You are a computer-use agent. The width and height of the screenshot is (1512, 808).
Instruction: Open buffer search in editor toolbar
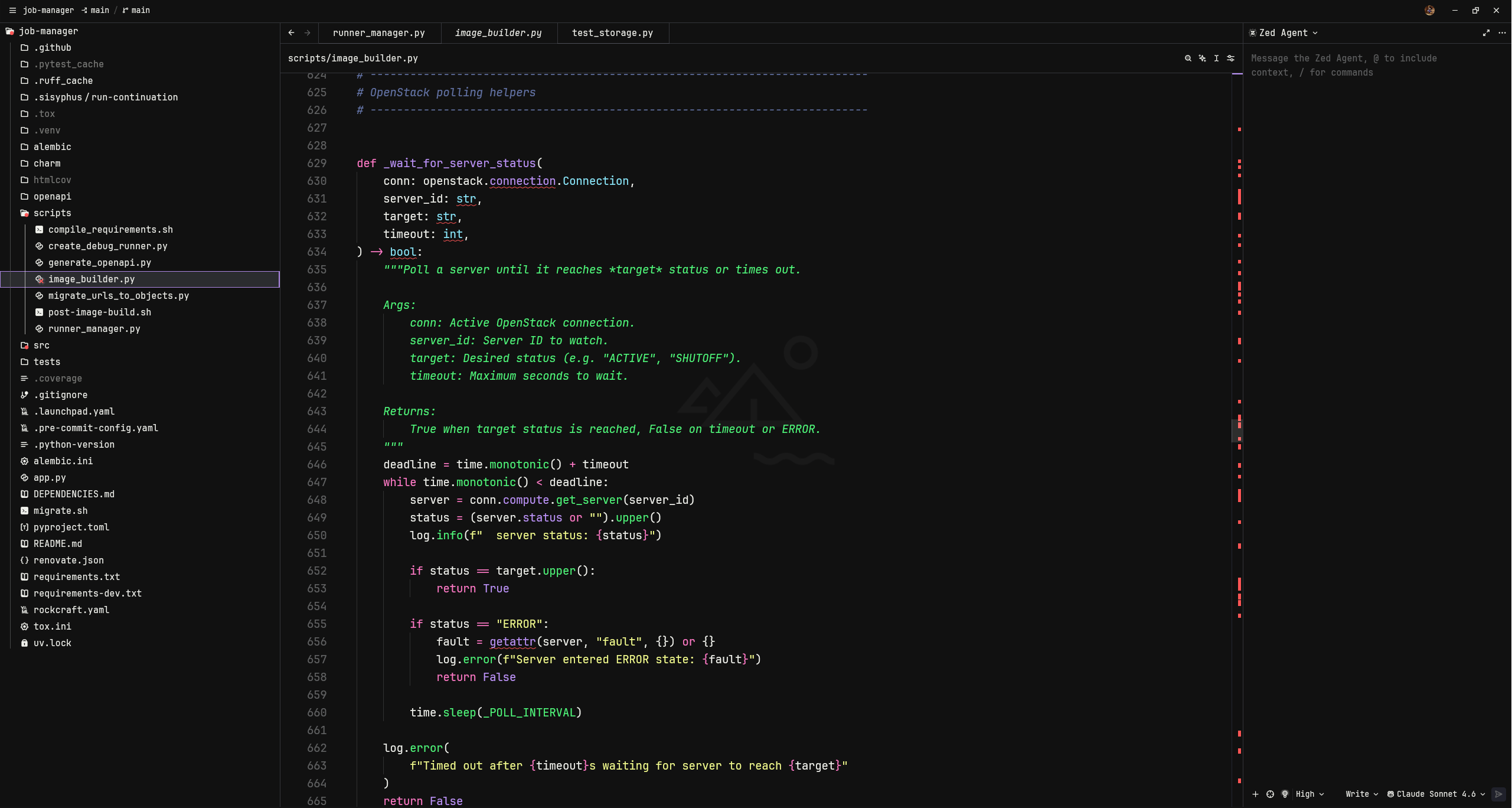pos(1188,58)
